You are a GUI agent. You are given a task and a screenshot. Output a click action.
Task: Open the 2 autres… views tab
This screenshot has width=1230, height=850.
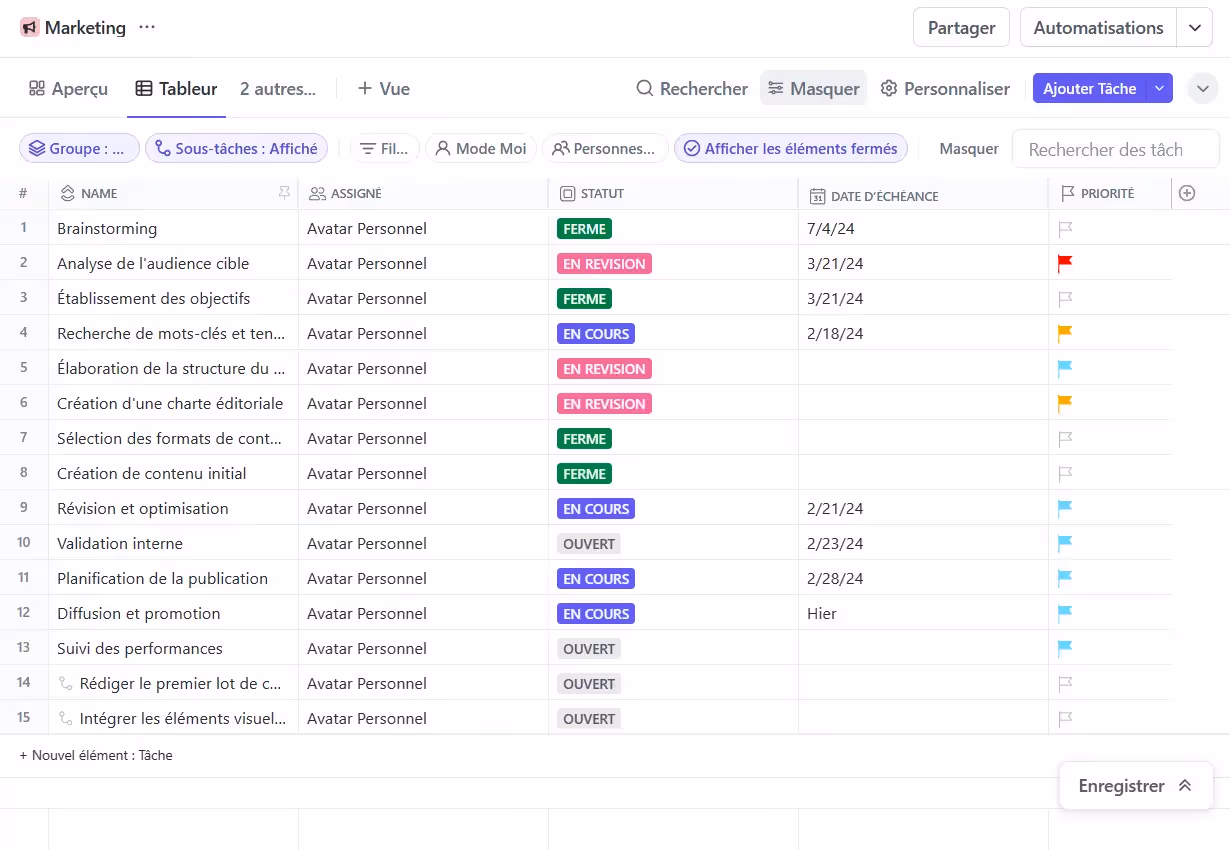coord(277,89)
